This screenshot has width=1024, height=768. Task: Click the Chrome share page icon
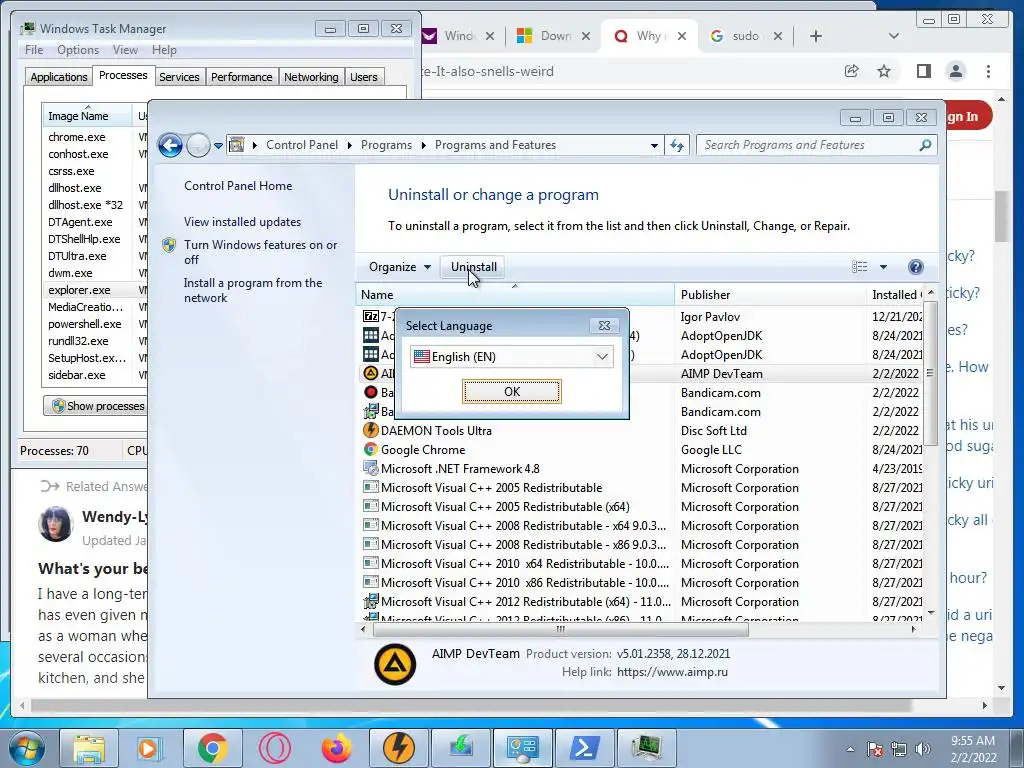point(851,71)
